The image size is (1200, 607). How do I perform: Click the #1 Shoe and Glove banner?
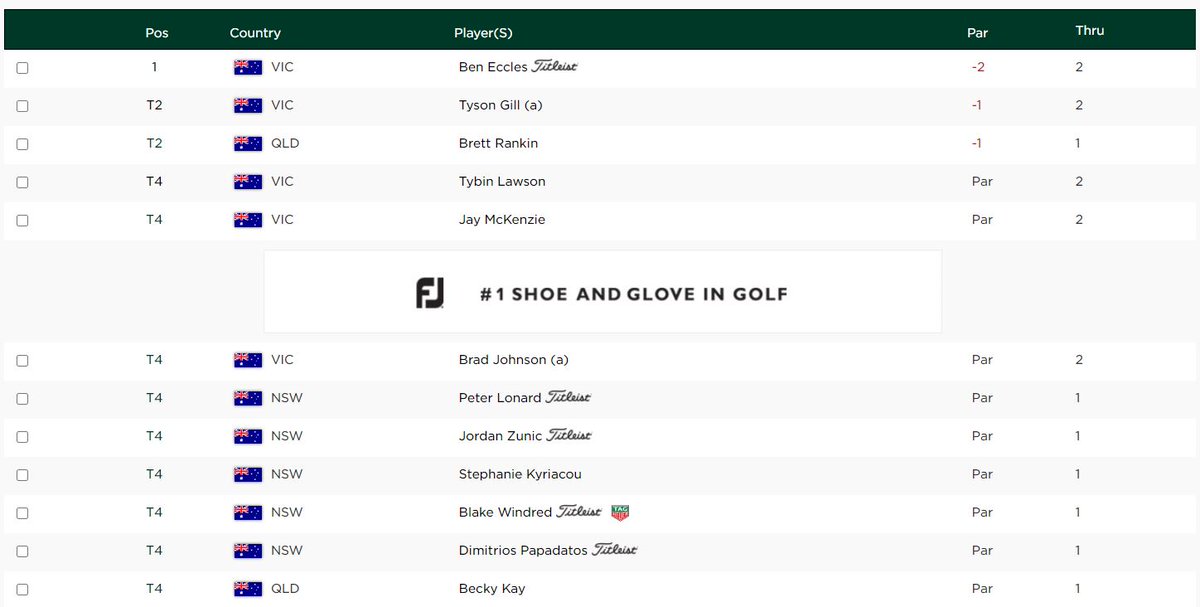[x=601, y=291]
